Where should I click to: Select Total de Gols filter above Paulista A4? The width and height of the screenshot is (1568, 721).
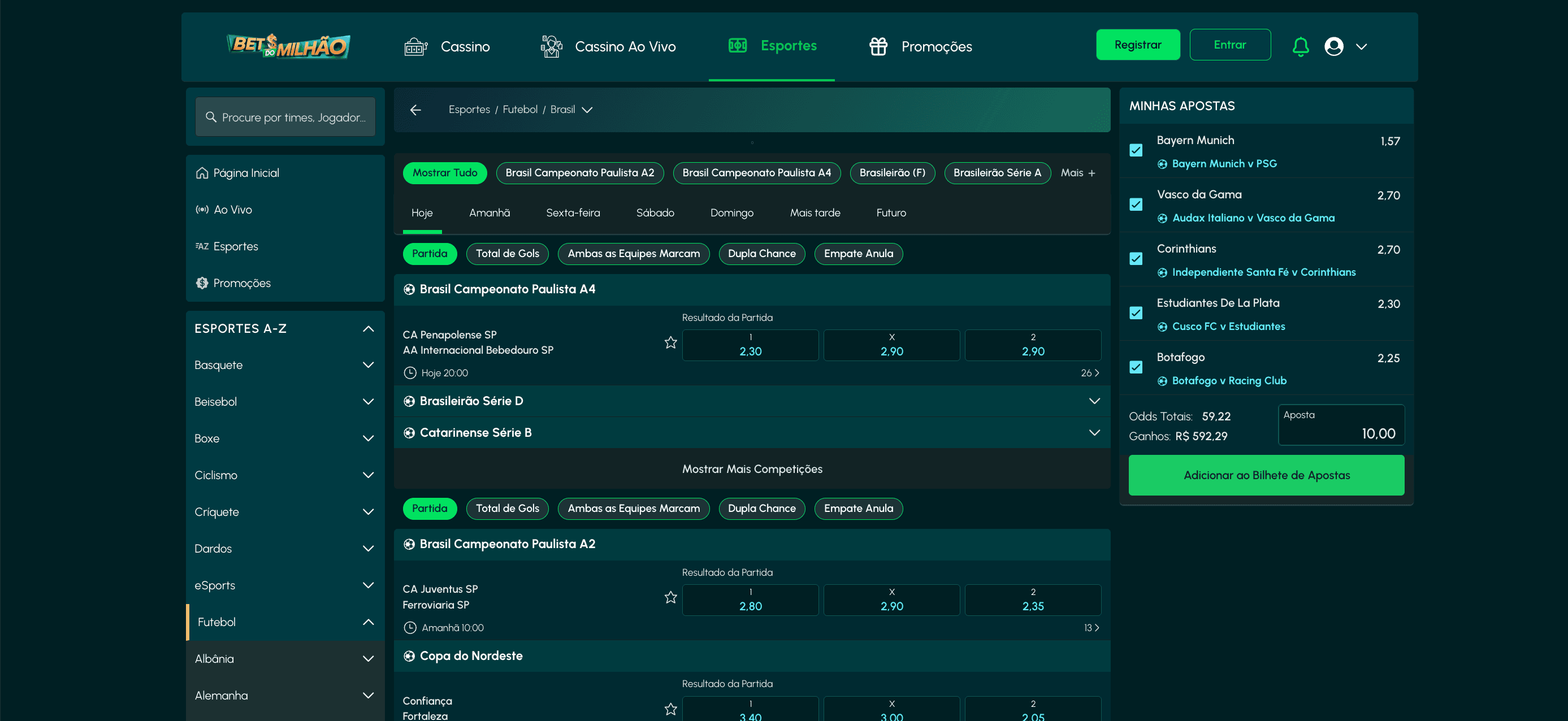tap(507, 254)
